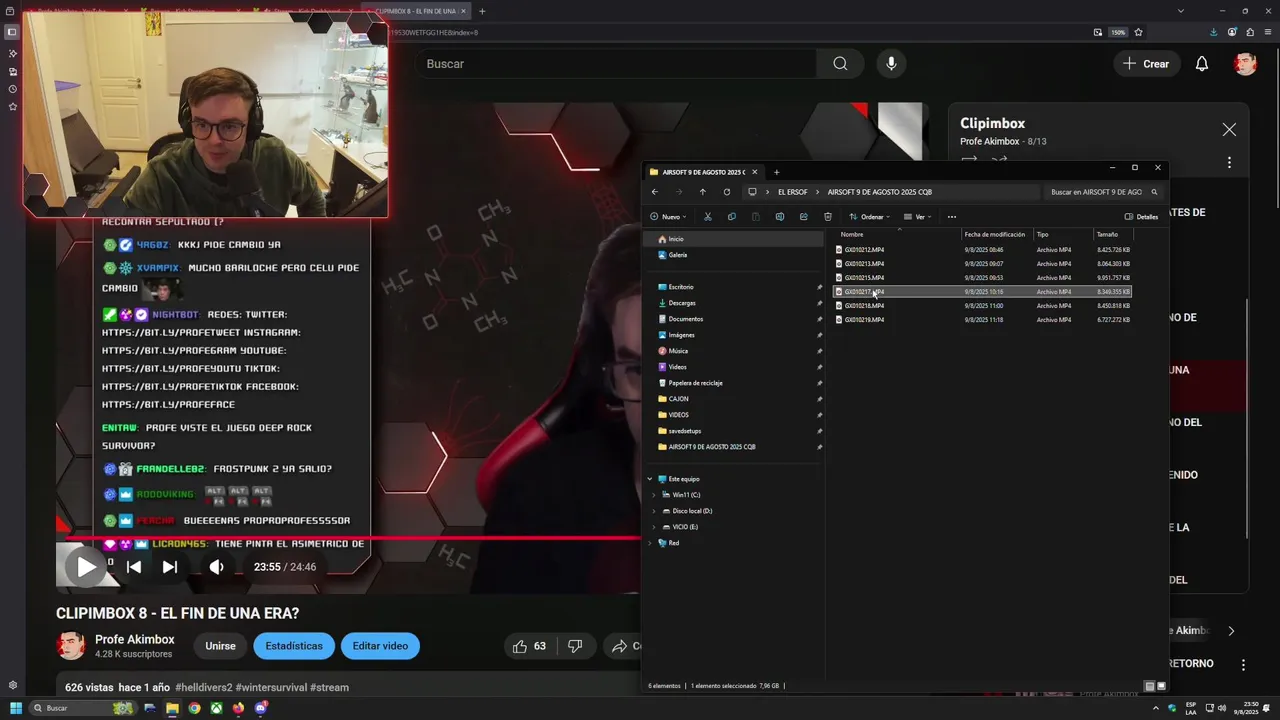Sort files by Nombre column header
The width and height of the screenshot is (1280, 720).
coord(852,234)
